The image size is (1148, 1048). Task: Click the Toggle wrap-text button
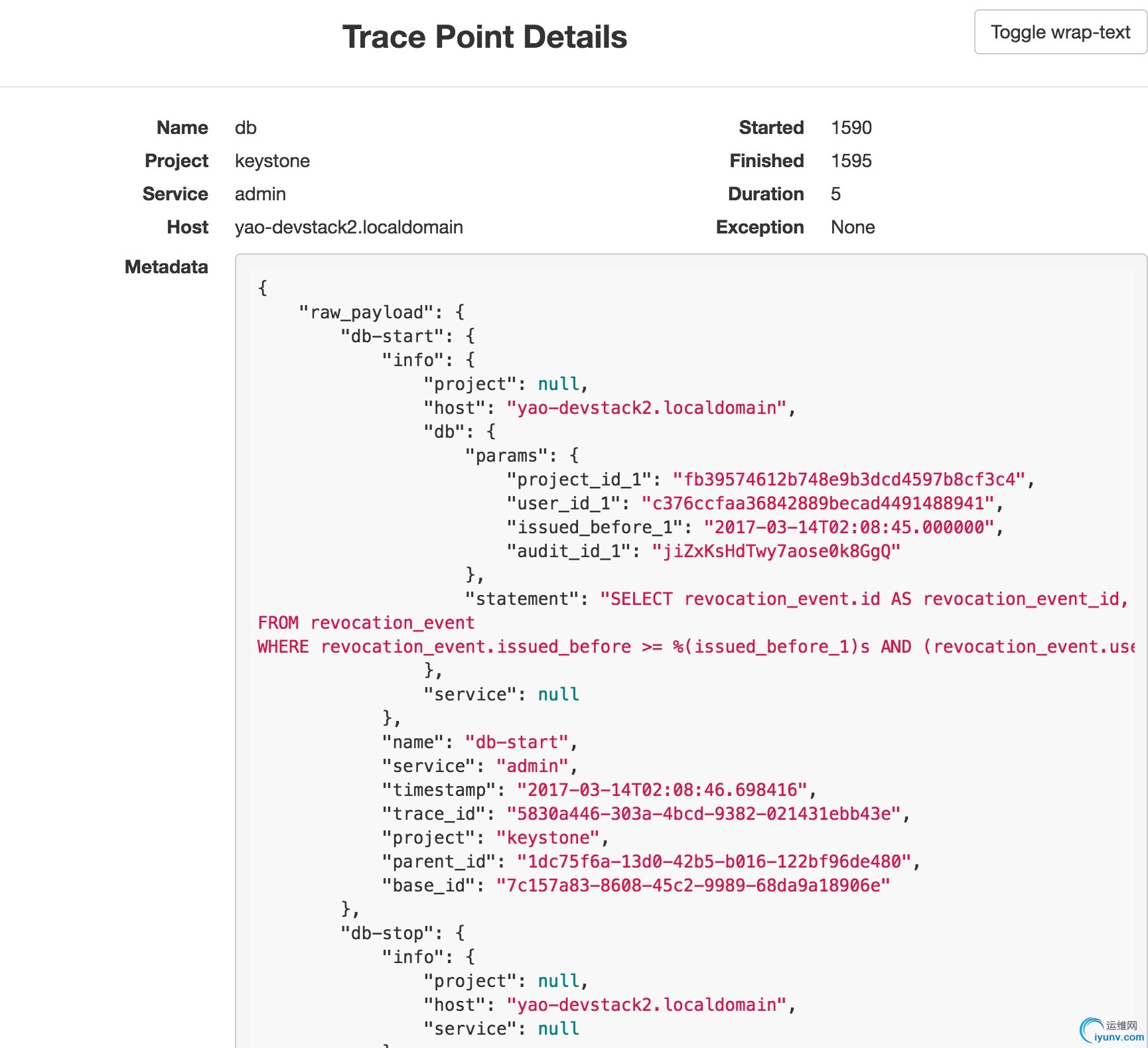point(1060,33)
